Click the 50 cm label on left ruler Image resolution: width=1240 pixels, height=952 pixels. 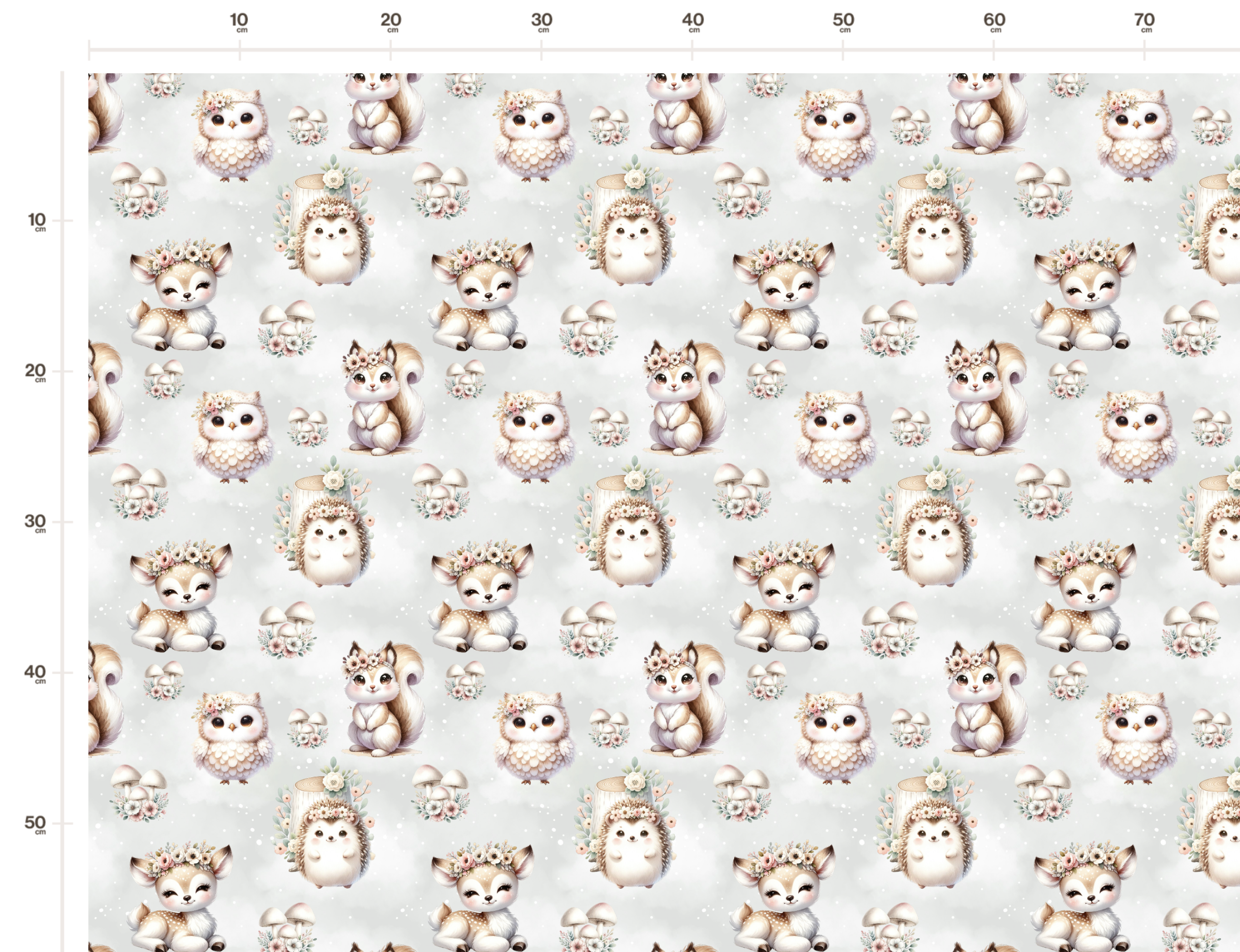tap(36, 825)
